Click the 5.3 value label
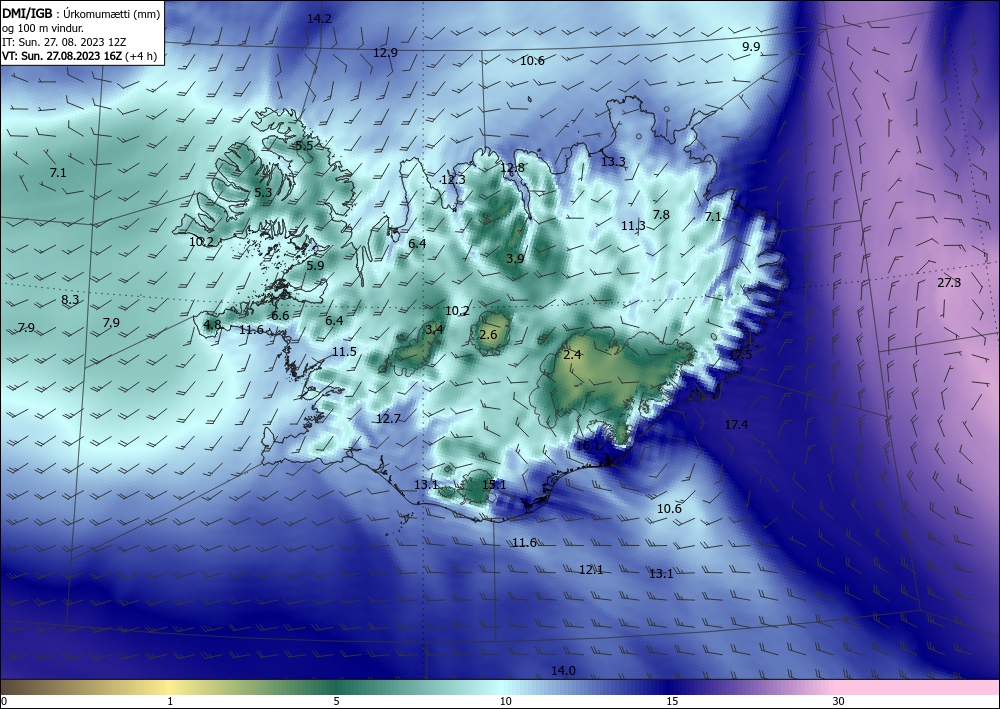The image size is (1000, 709). click(x=263, y=193)
